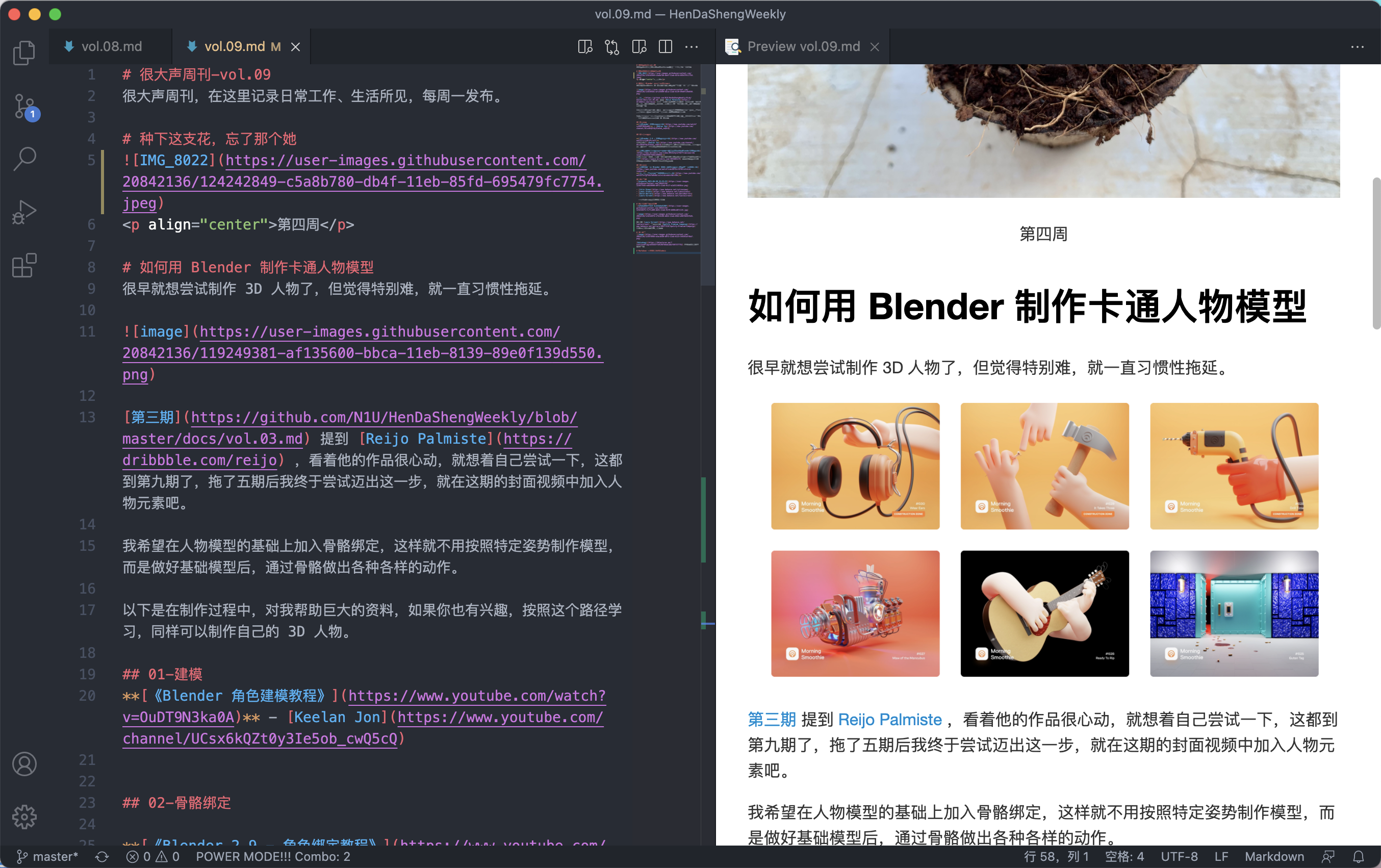Screen dimensions: 1381x868
Task: Open More Actions menu for the markdown editor
Action: [x=692, y=46]
